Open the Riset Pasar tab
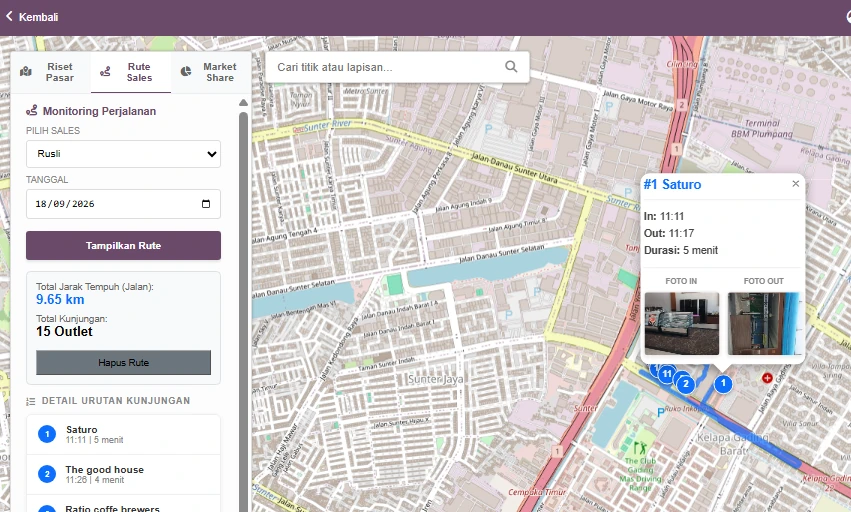This screenshot has height=512, width=851. pyautogui.click(x=50, y=72)
